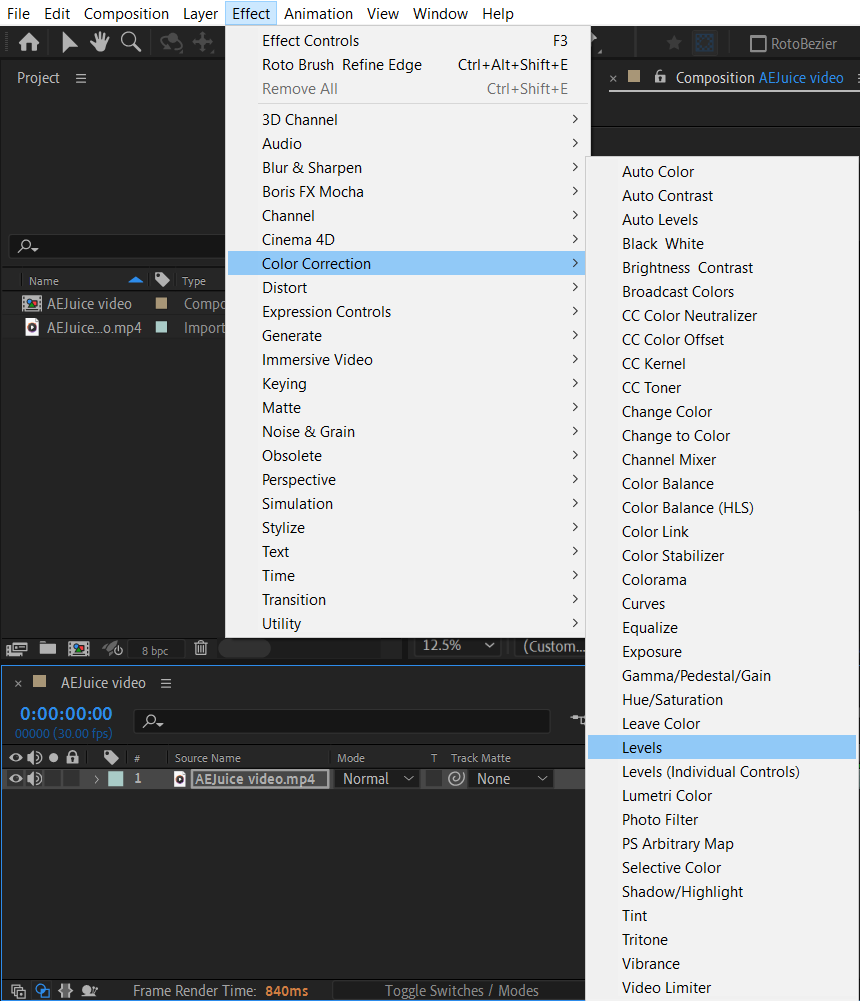This screenshot has width=860, height=1001.
Task: Click the teal label color swatch of layer 1
Action: (x=116, y=779)
